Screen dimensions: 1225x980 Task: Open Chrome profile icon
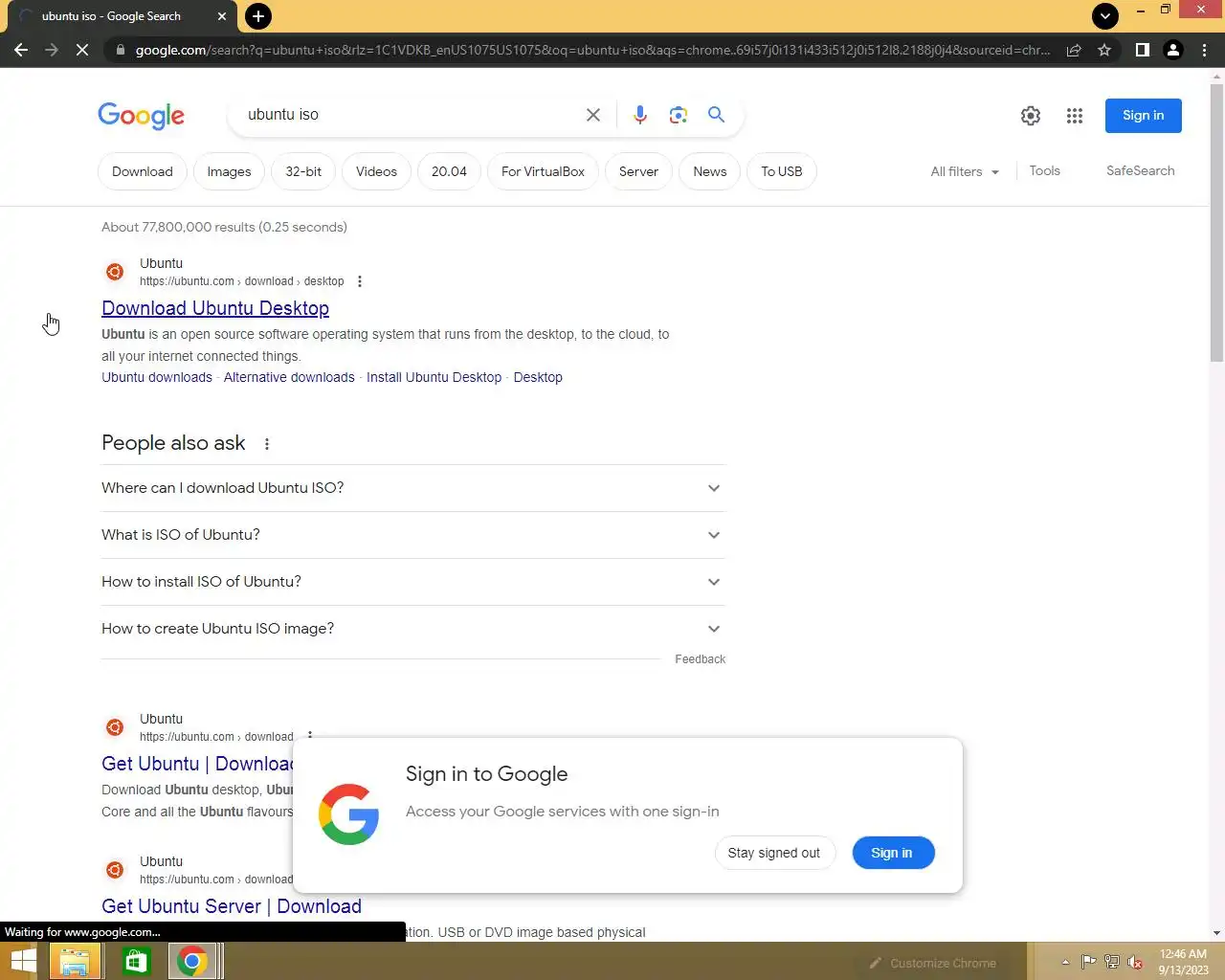(1173, 50)
